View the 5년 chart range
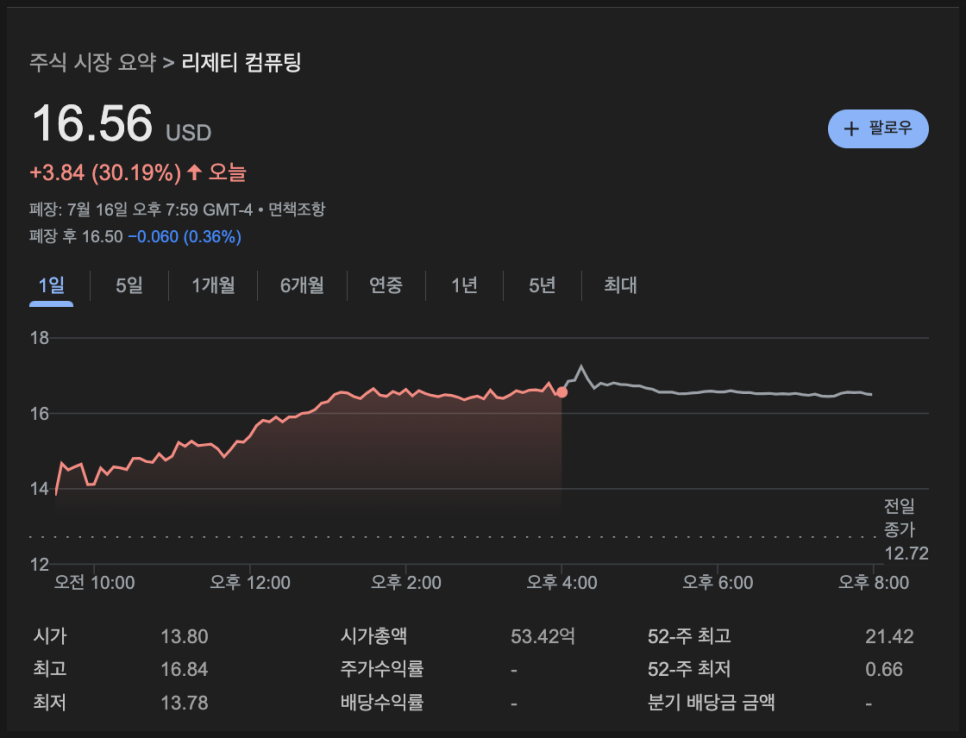Screen dimensions: 966x738 pos(542,285)
